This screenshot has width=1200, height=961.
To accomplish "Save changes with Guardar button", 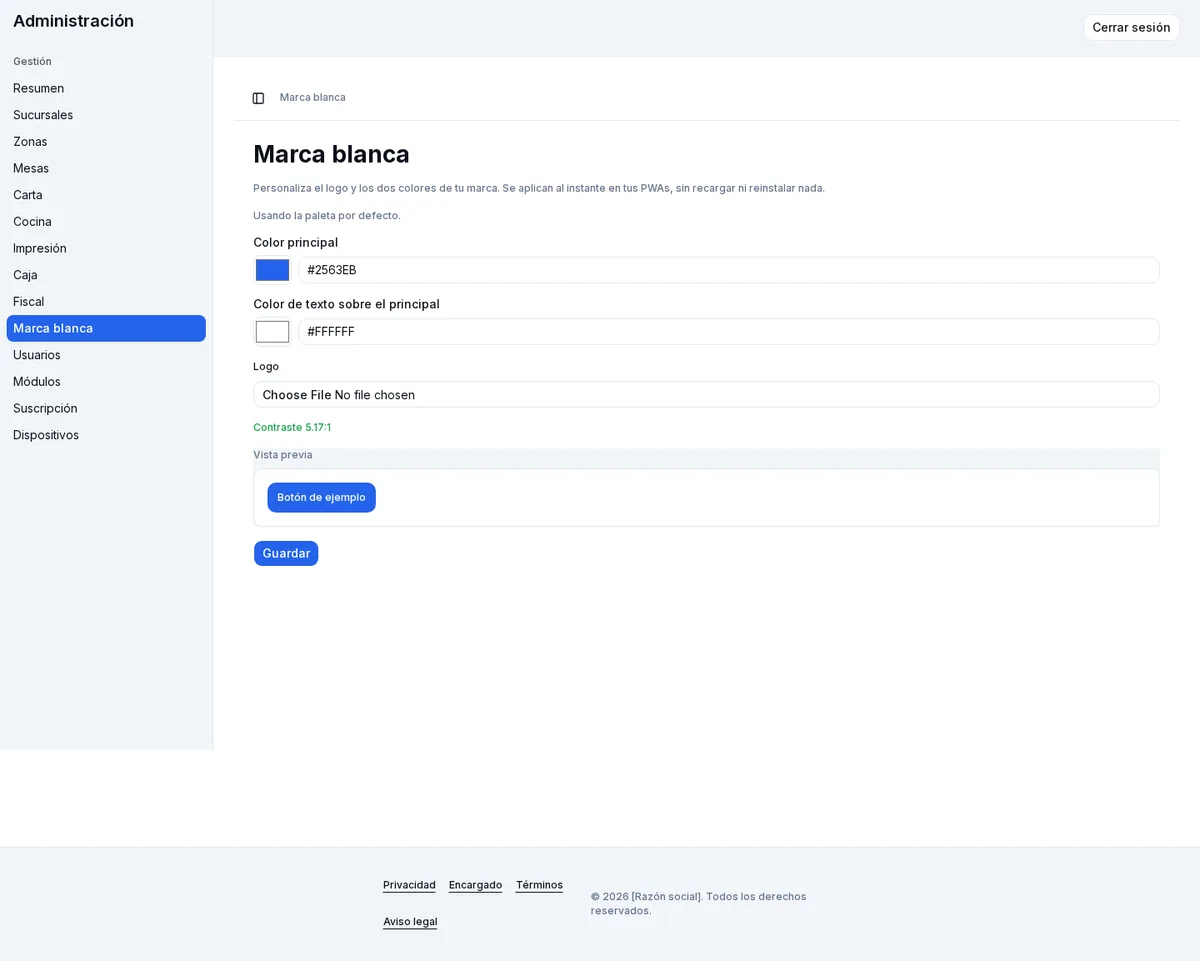I will click(286, 554).
